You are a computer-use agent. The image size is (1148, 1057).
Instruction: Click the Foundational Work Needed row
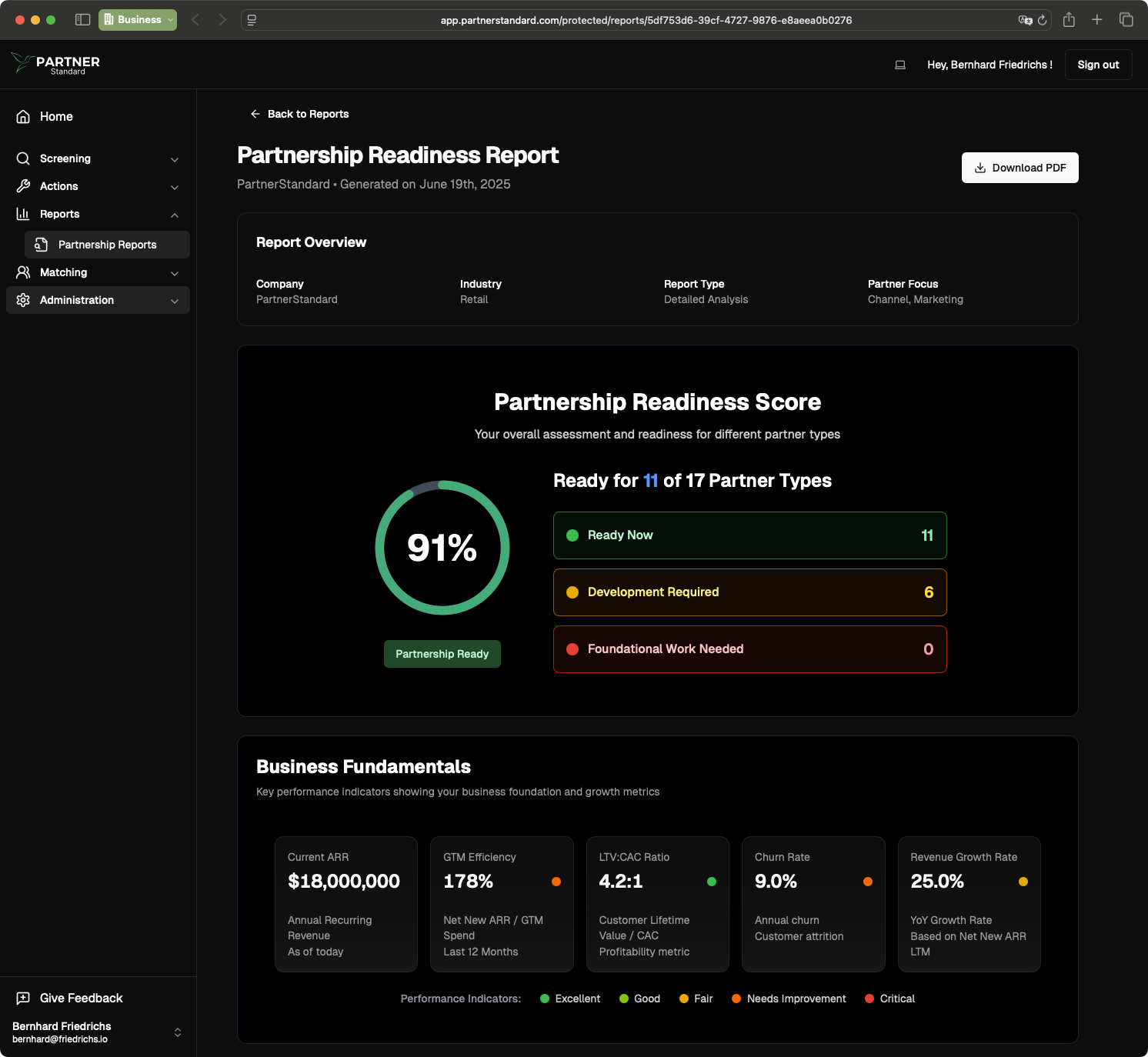pyautogui.click(x=750, y=649)
